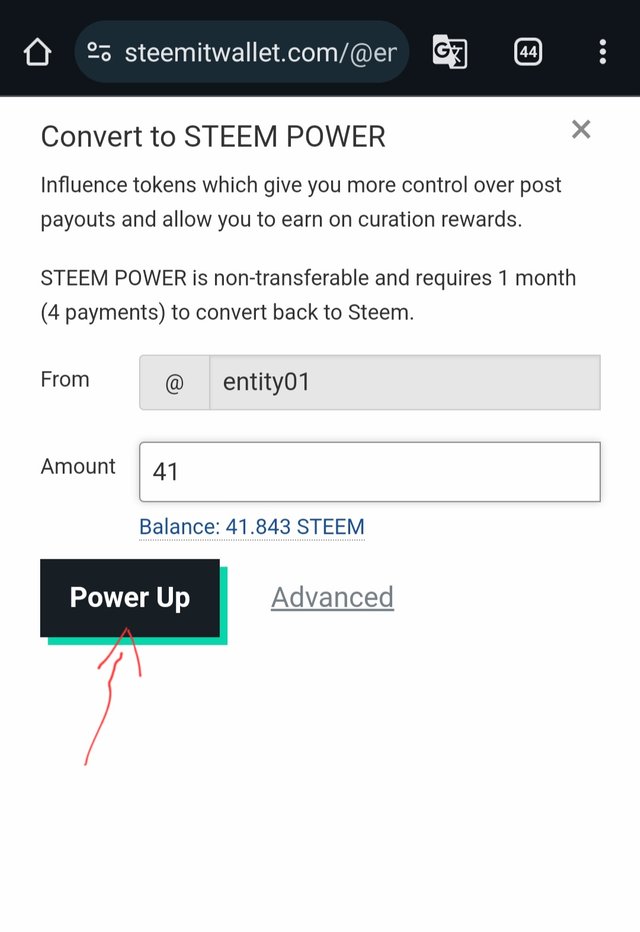Click the Influence tokens description text

[x=300, y=202]
